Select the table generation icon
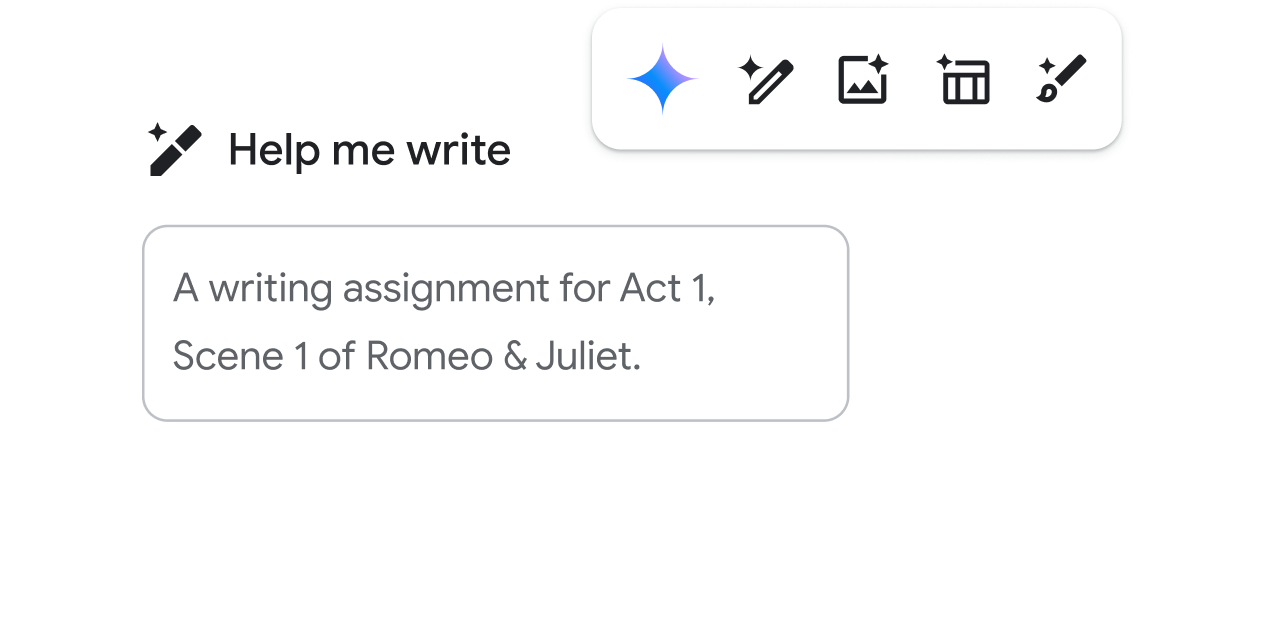 click(x=963, y=80)
